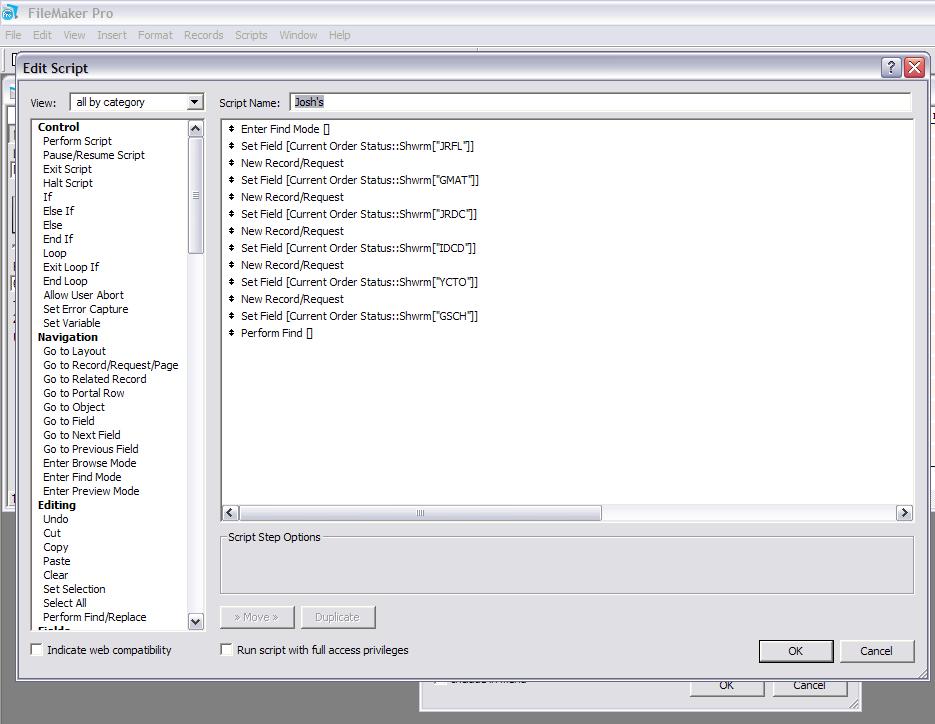Click Cancel in Edit Script dialog
Image resolution: width=935 pixels, height=724 pixels.
click(877, 651)
